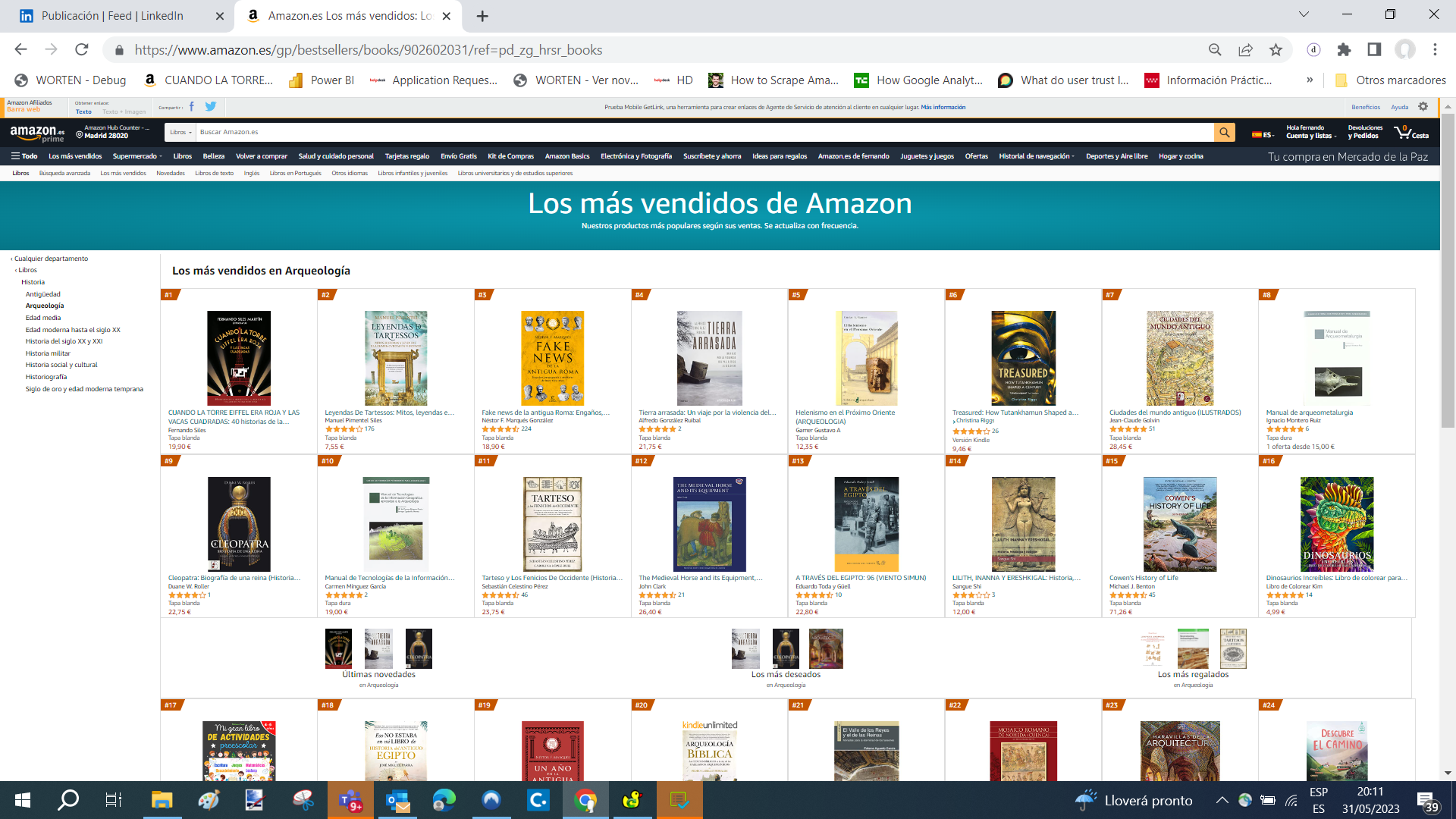The width and height of the screenshot is (1456, 819).
Task: Open Windows notification center
Action: tap(1428, 801)
